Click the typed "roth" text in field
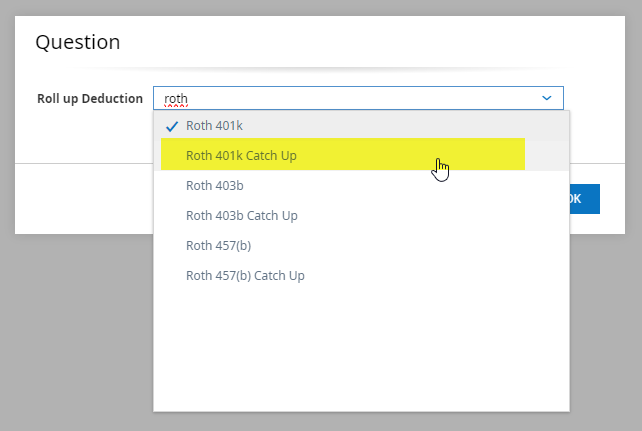The image size is (642, 431). (x=176, y=99)
